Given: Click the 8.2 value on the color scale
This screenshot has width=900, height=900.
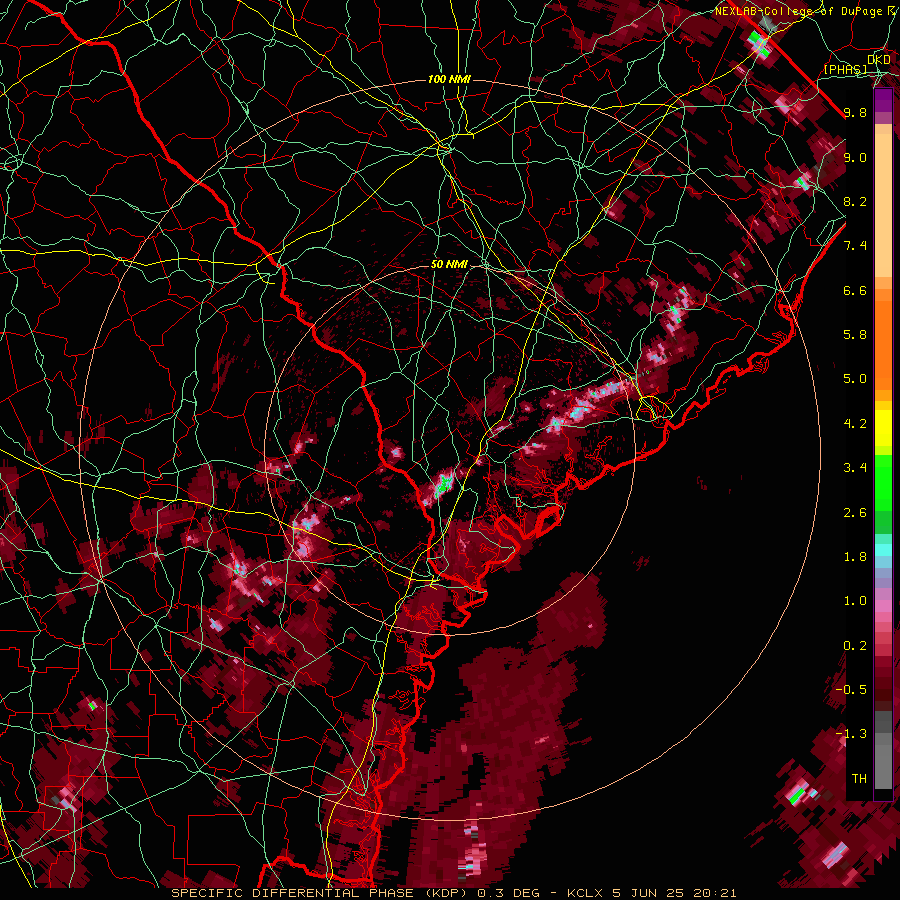Looking at the screenshot, I should coord(855,201).
